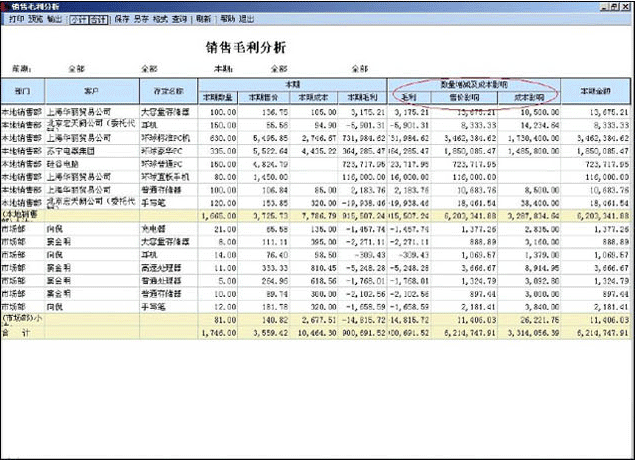635x460 pixels.
Task: Click 查询 (Query) in the toolbar
Action: pyautogui.click(x=179, y=19)
